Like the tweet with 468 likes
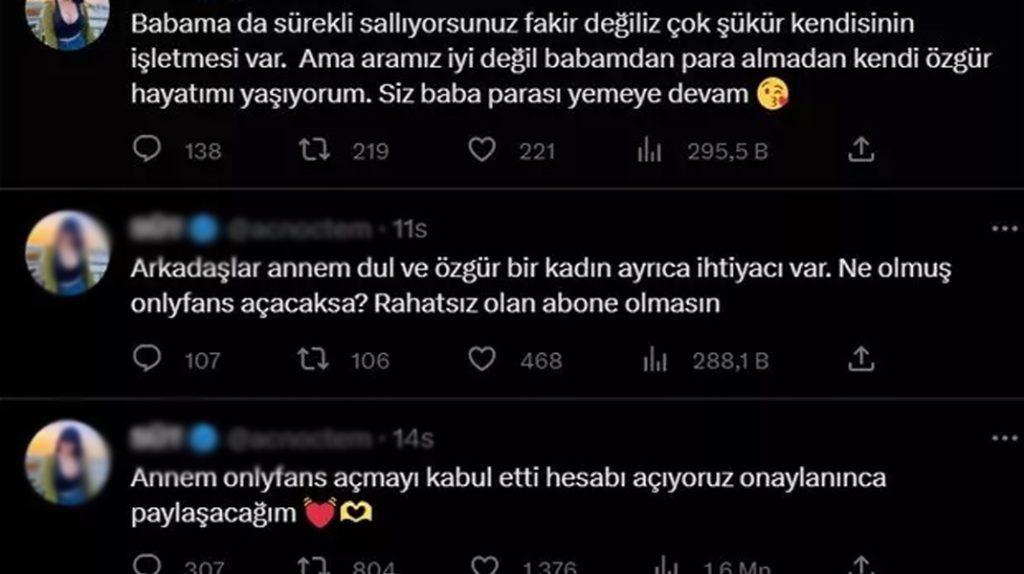1024x574 pixels. (x=482, y=359)
